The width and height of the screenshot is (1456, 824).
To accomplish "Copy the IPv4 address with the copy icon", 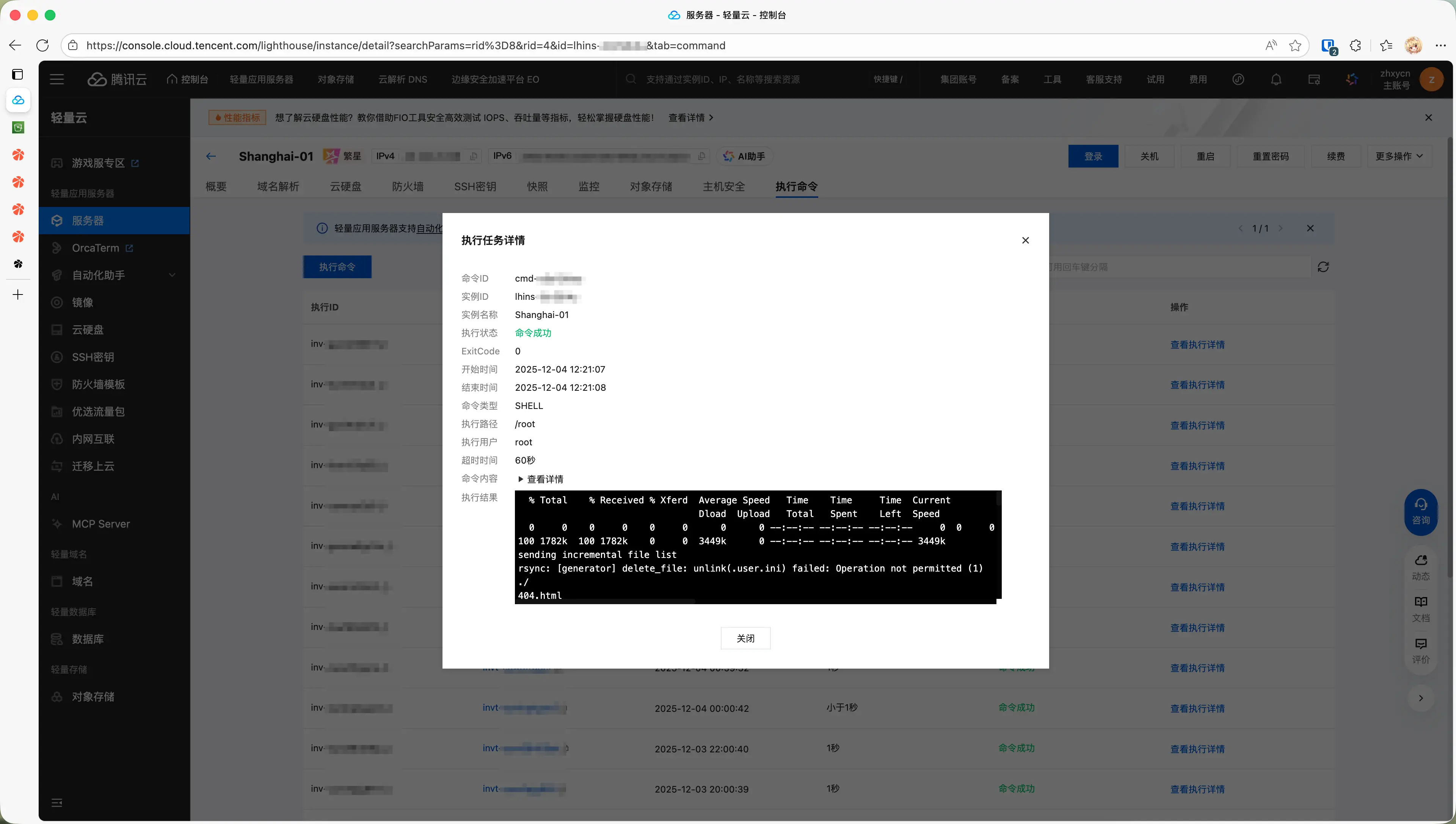I will (x=474, y=156).
